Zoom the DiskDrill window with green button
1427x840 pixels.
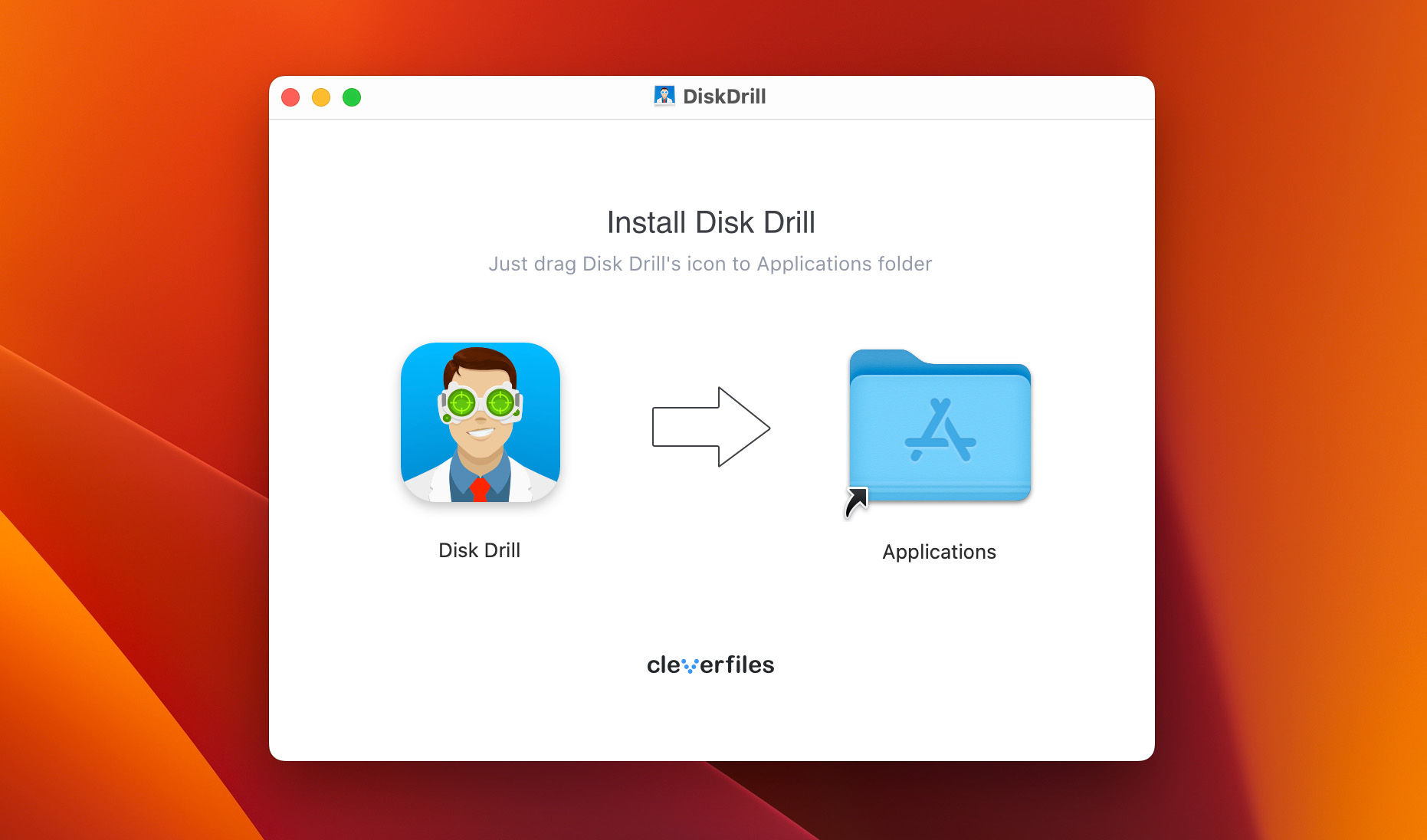tap(352, 97)
